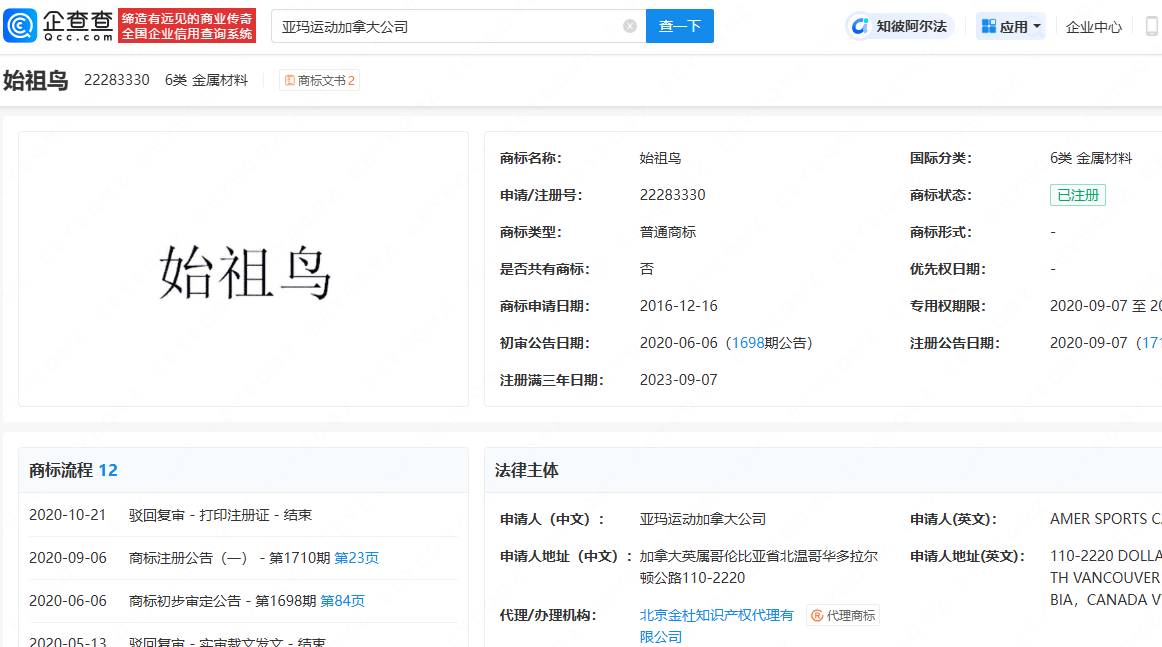
Task: Select 是否共有商标 value 否
Action: coord(647,269)
